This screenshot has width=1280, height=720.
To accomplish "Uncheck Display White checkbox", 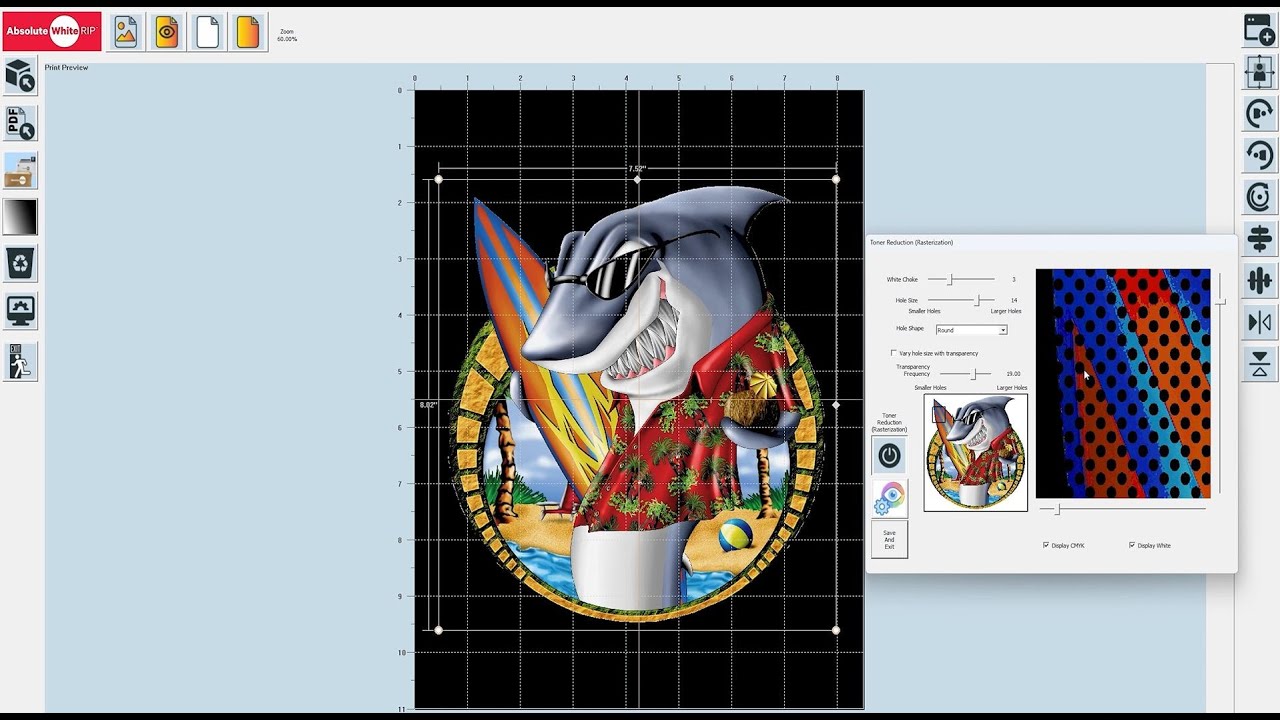I will pos(1132,545).
